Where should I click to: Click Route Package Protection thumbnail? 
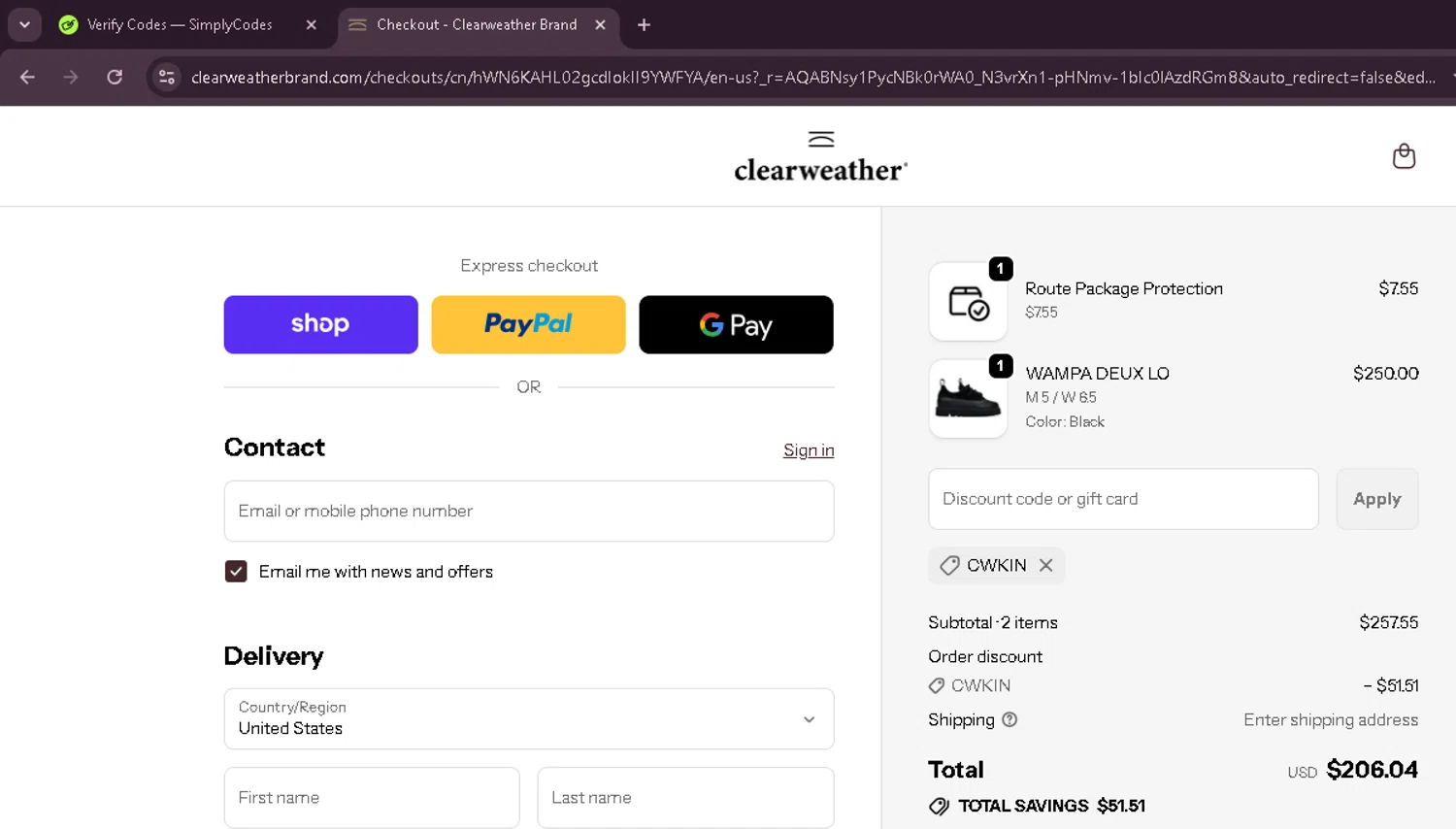(x=968, y=302)
